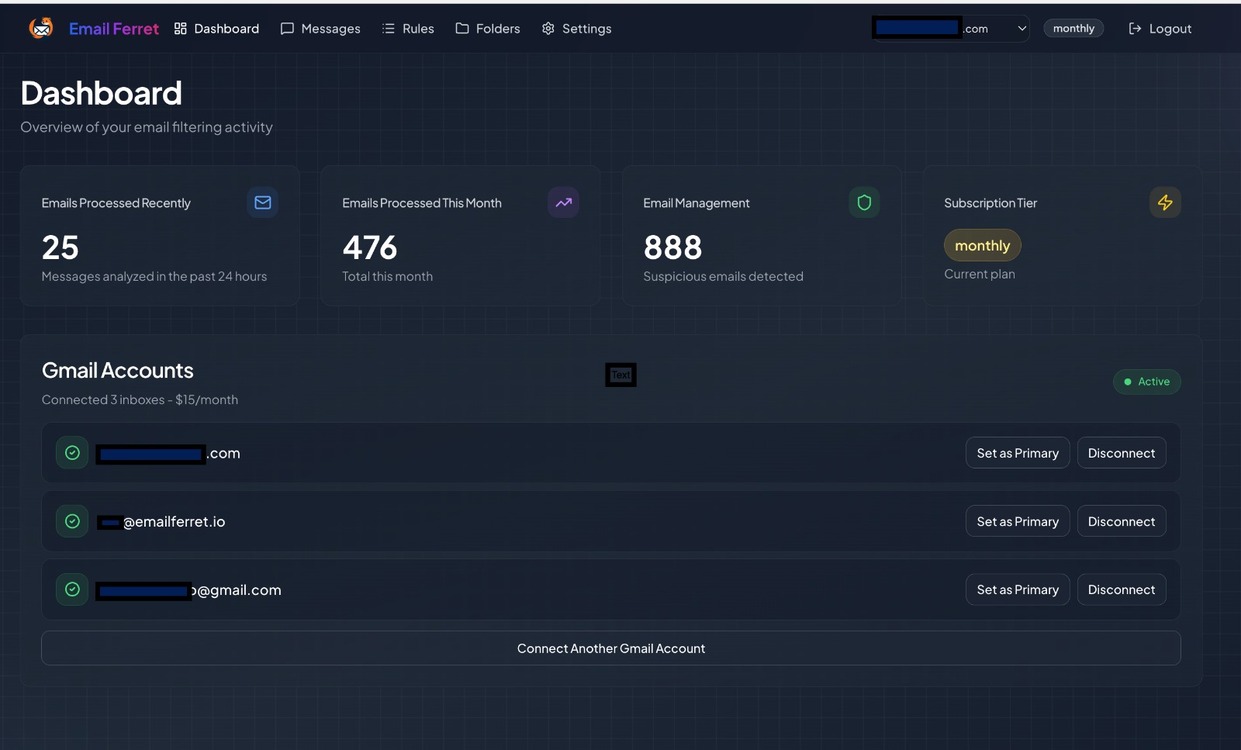Open the Folders section
The height and width of the screenshot is (750, 1241).
click(x=488, y=28)
